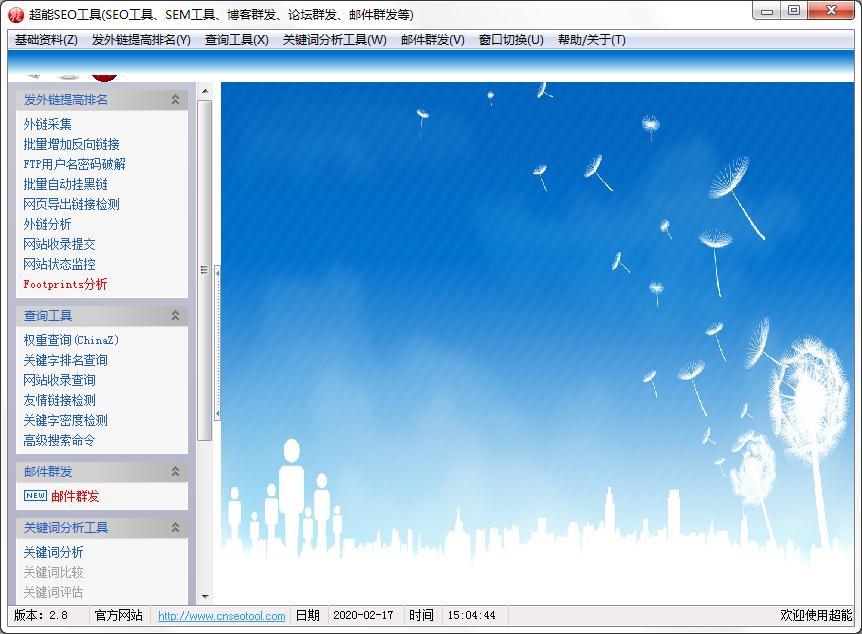Open the 窗口切换(U) menu

coord(511,40)
